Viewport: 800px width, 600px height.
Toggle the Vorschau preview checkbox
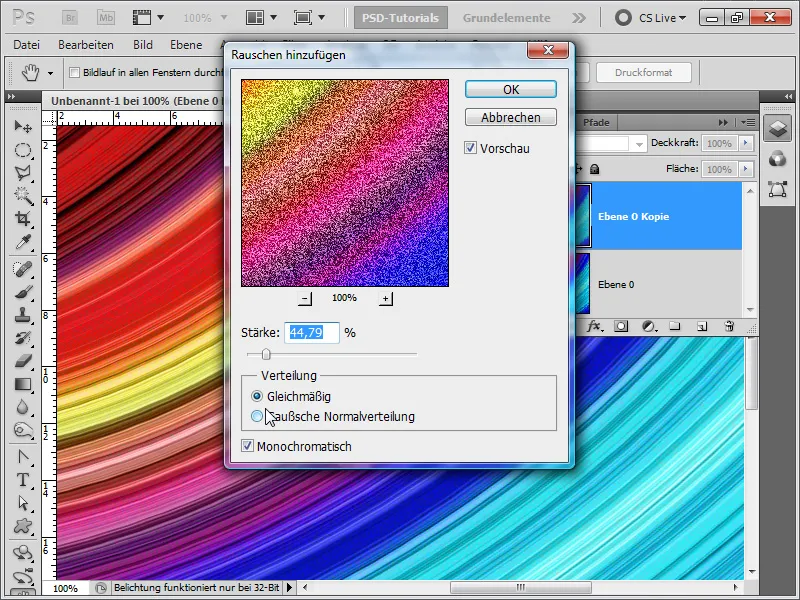point(470,148)
